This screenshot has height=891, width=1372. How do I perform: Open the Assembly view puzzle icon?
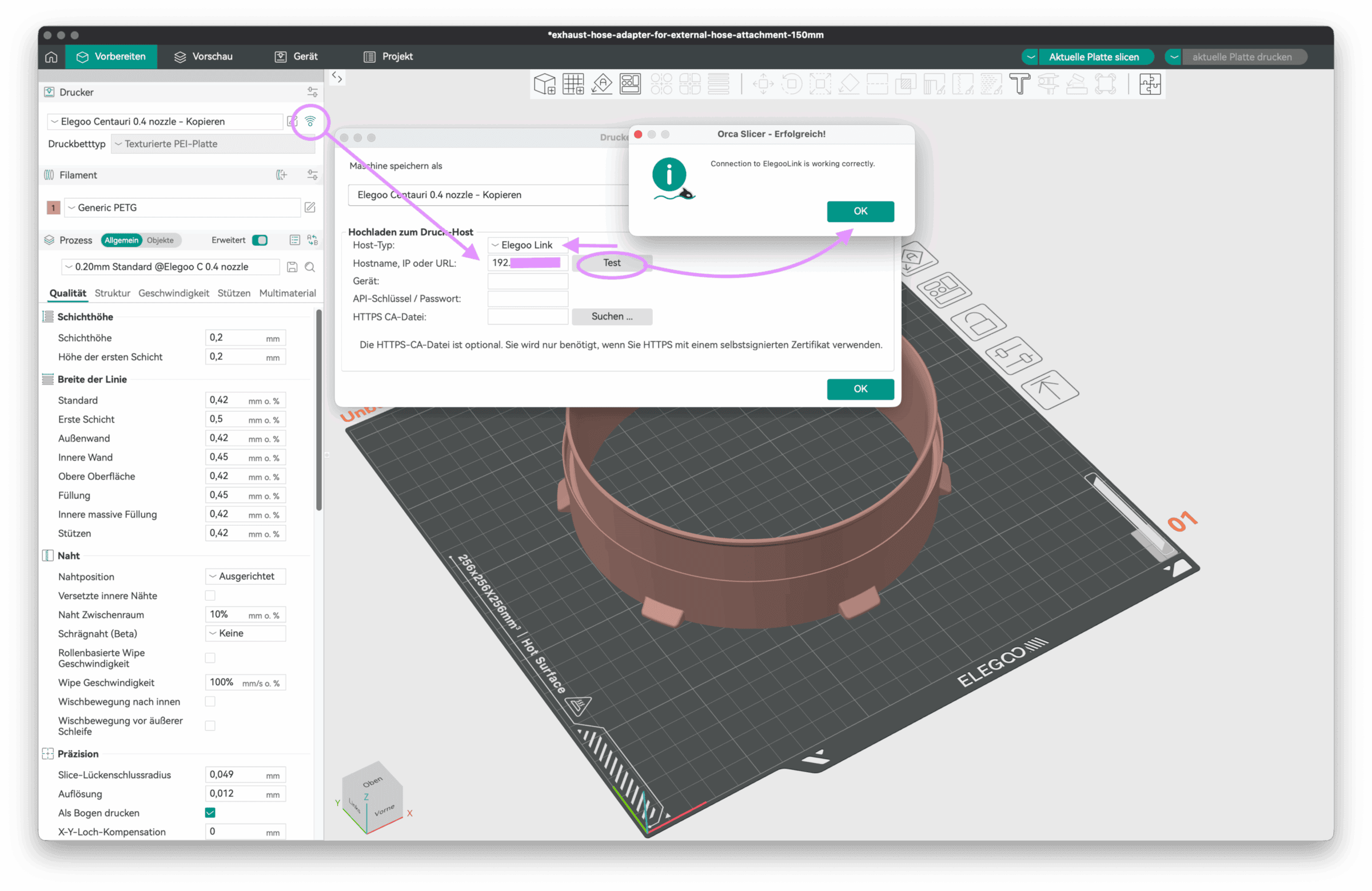pos(1149,84)
